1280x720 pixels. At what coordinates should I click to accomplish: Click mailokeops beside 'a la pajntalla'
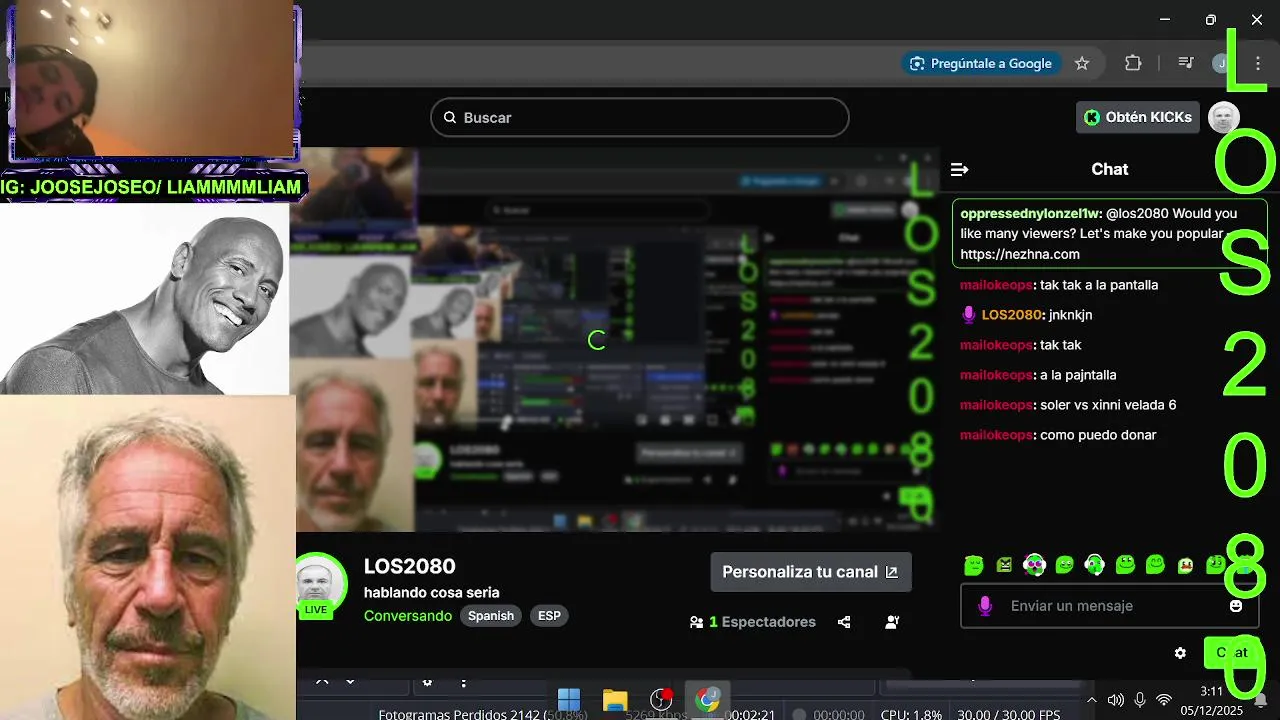coord(996,375)
